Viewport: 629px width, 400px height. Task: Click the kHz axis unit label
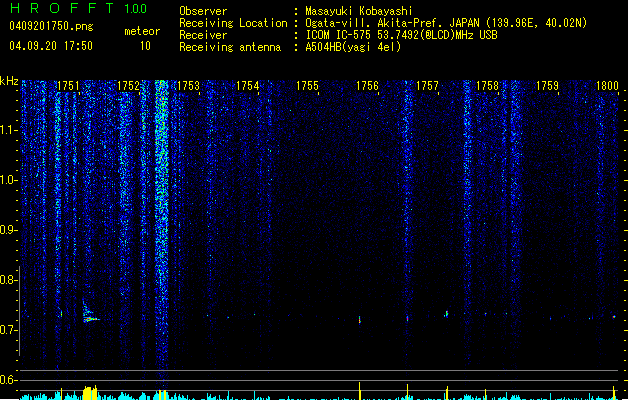[9, 81]
